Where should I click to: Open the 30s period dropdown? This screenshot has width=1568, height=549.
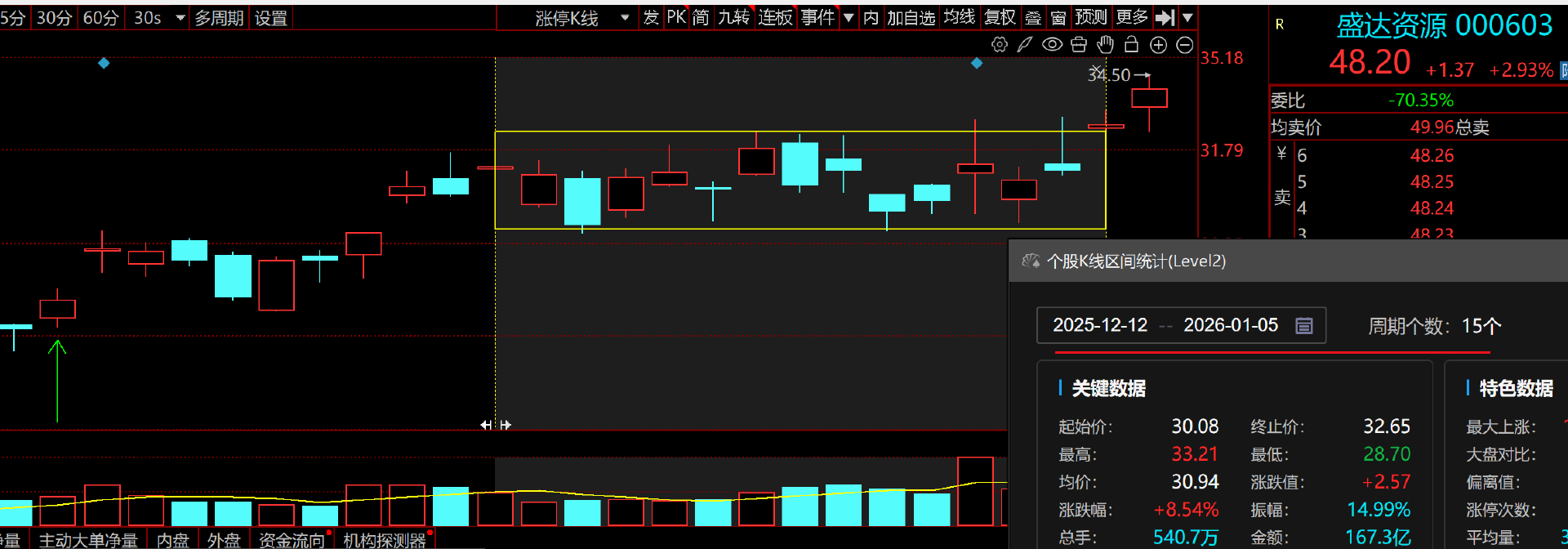click(x=180, y=17)
